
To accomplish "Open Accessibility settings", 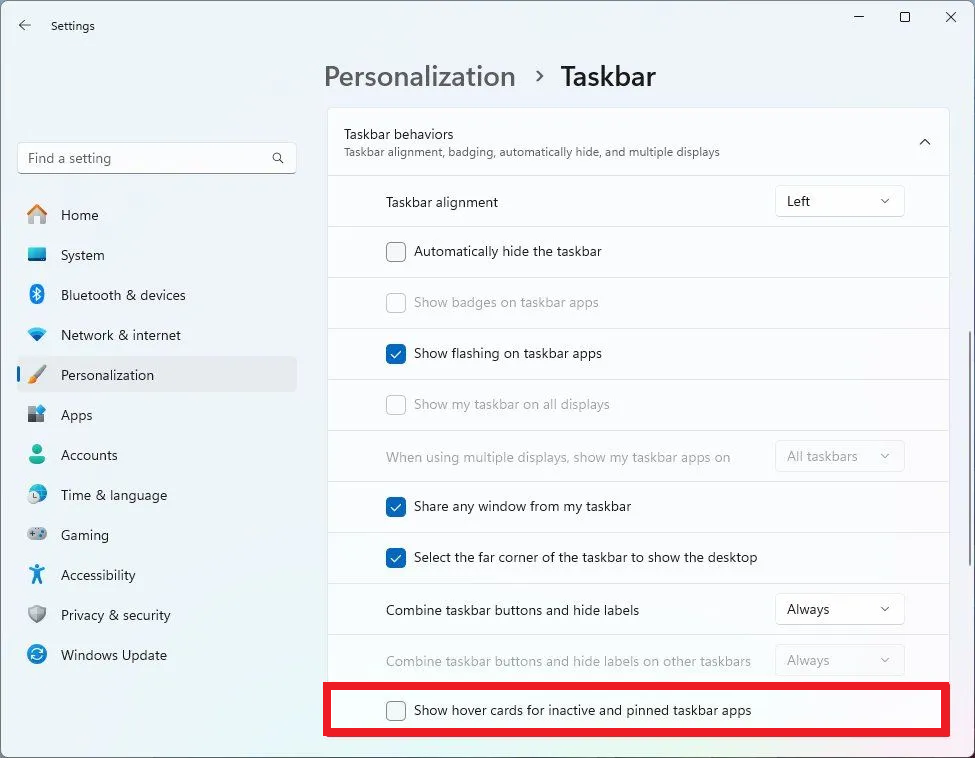I will point(157,575).
